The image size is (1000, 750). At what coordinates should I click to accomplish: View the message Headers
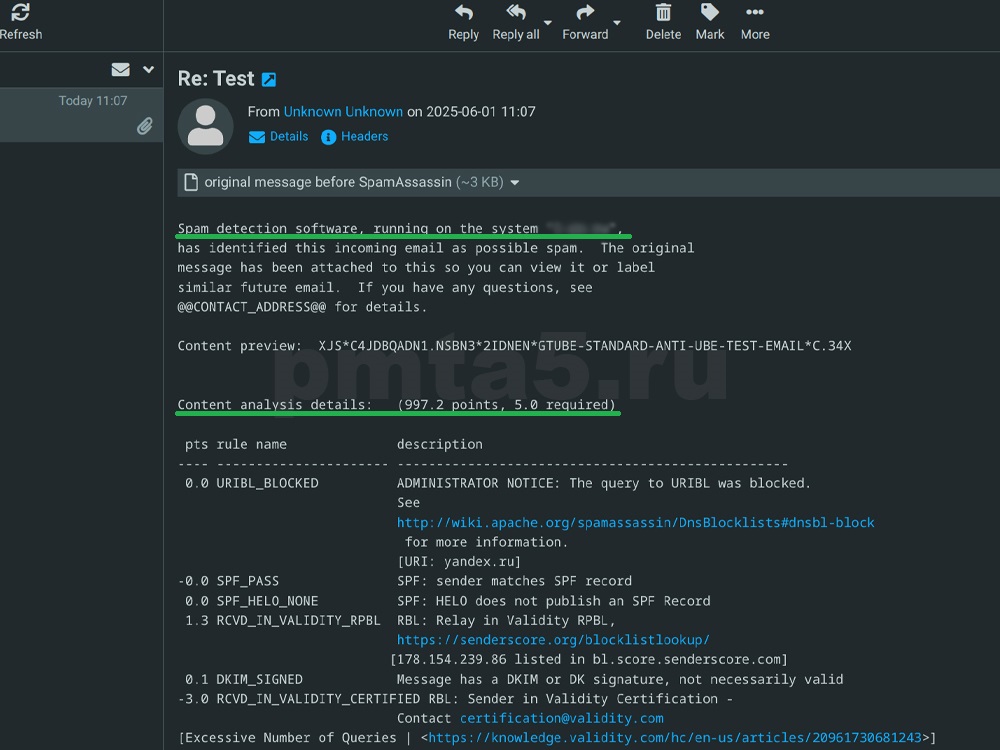355,136
